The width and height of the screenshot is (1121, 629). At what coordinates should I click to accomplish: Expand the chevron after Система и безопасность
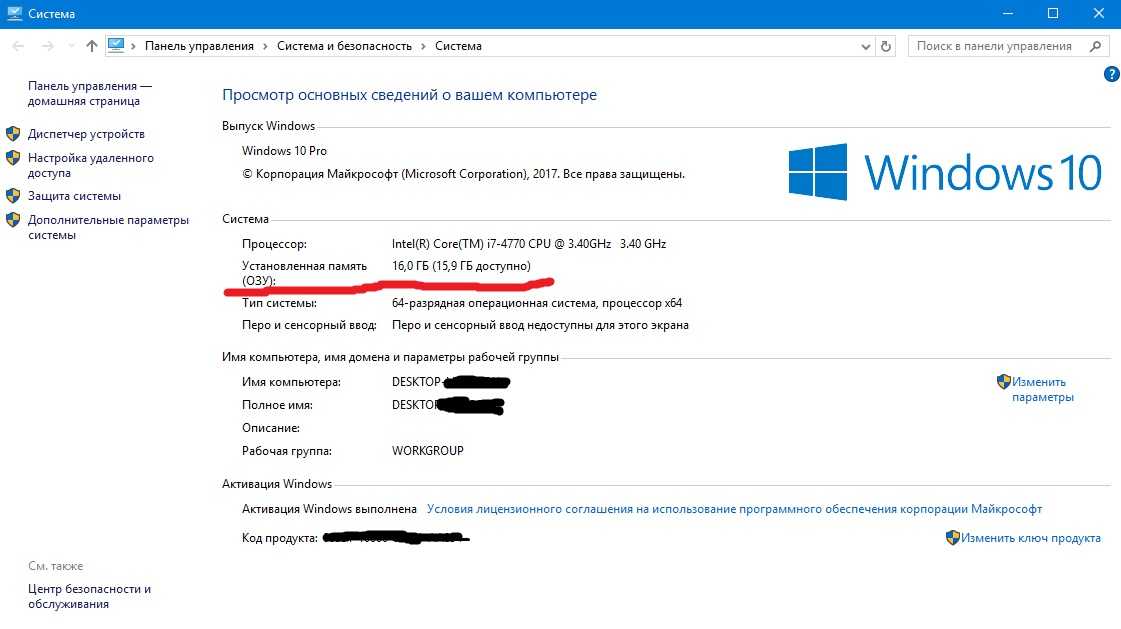coord(423,46)
